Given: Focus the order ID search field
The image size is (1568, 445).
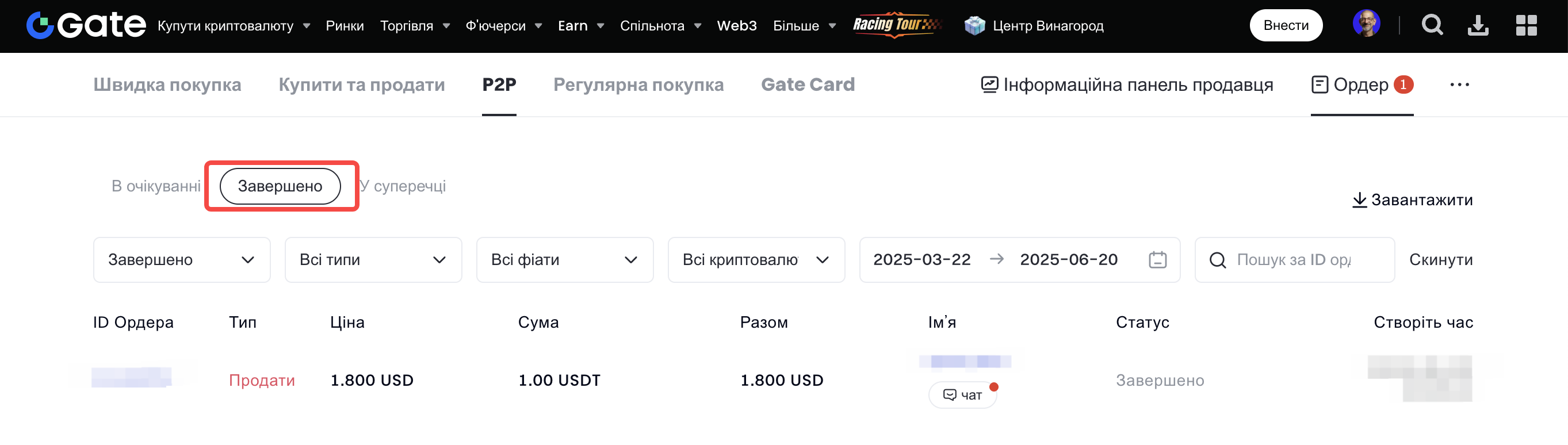Looking at the screenshot, I should (1294, 260).
